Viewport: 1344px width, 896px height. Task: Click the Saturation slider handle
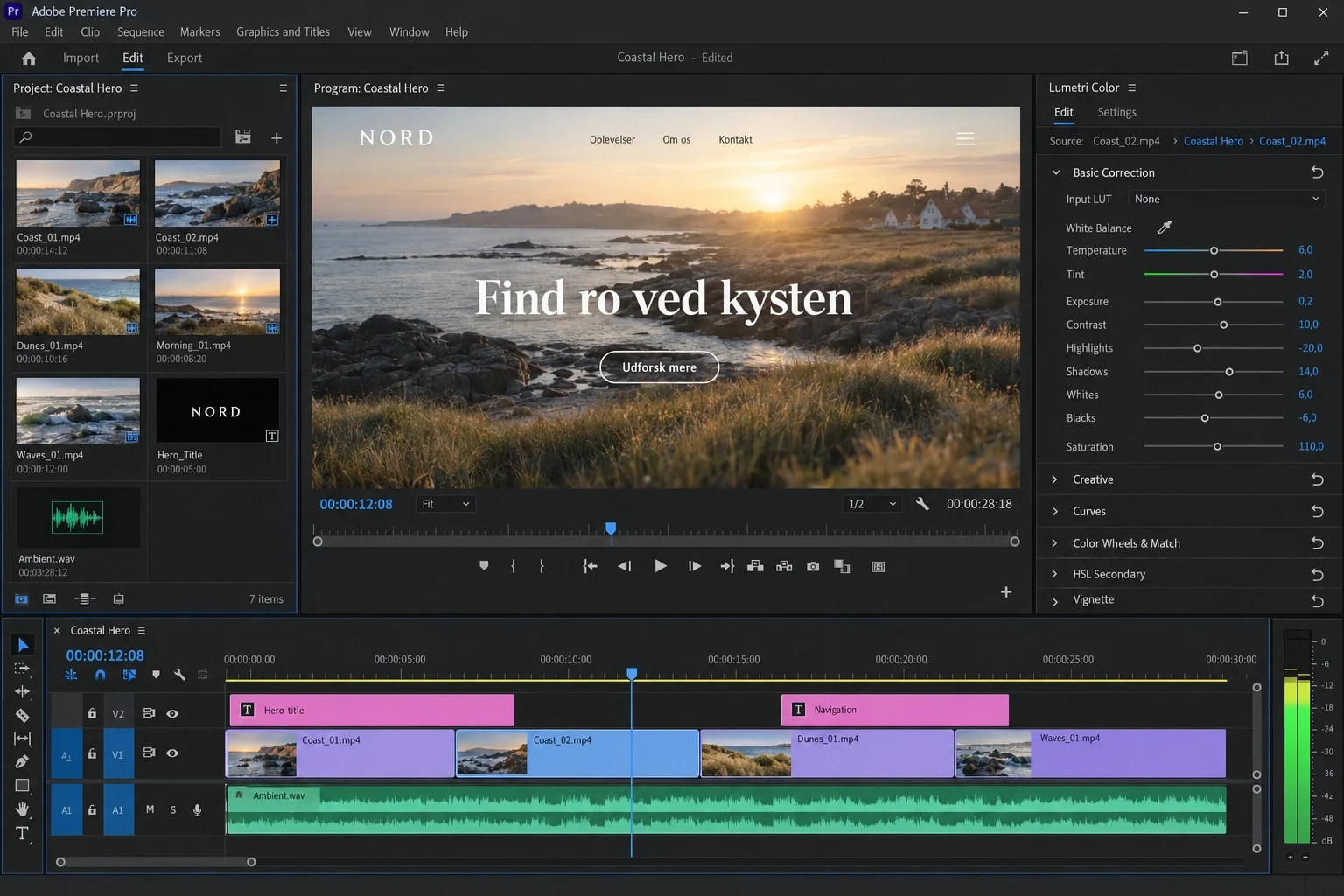click(x=1217, y=447)
